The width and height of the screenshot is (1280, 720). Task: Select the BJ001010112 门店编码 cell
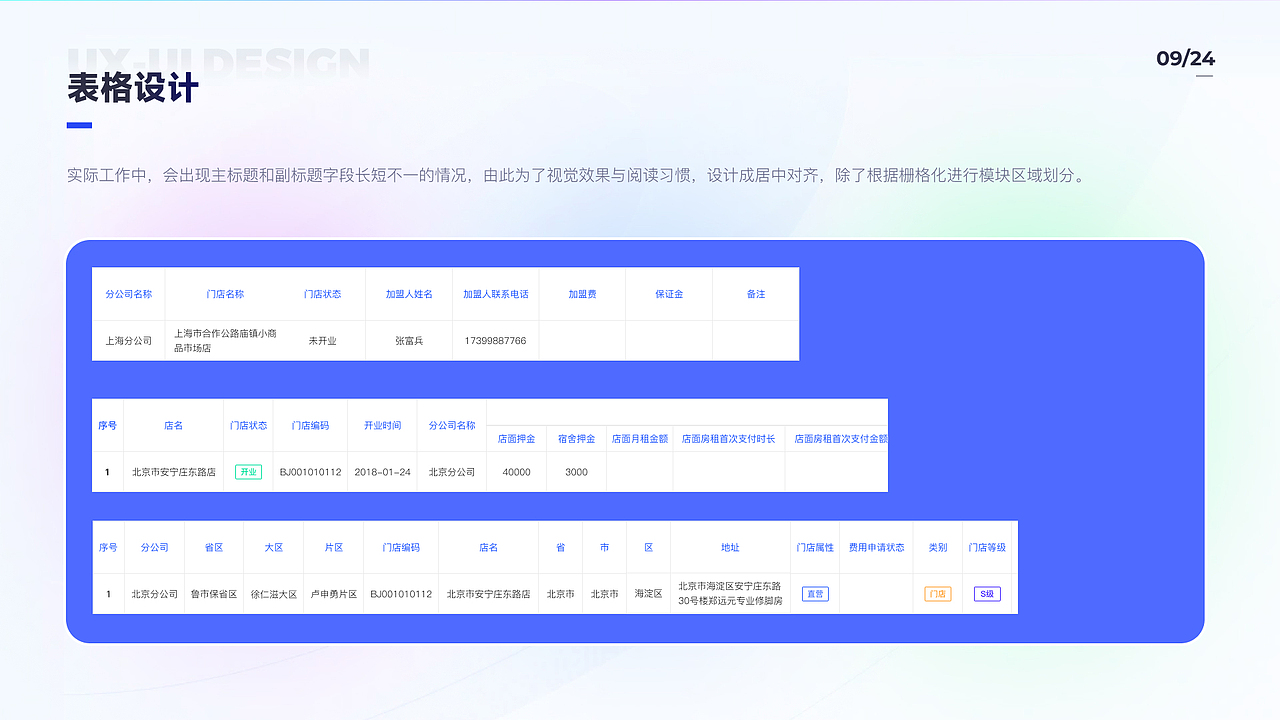click(313, 471)
